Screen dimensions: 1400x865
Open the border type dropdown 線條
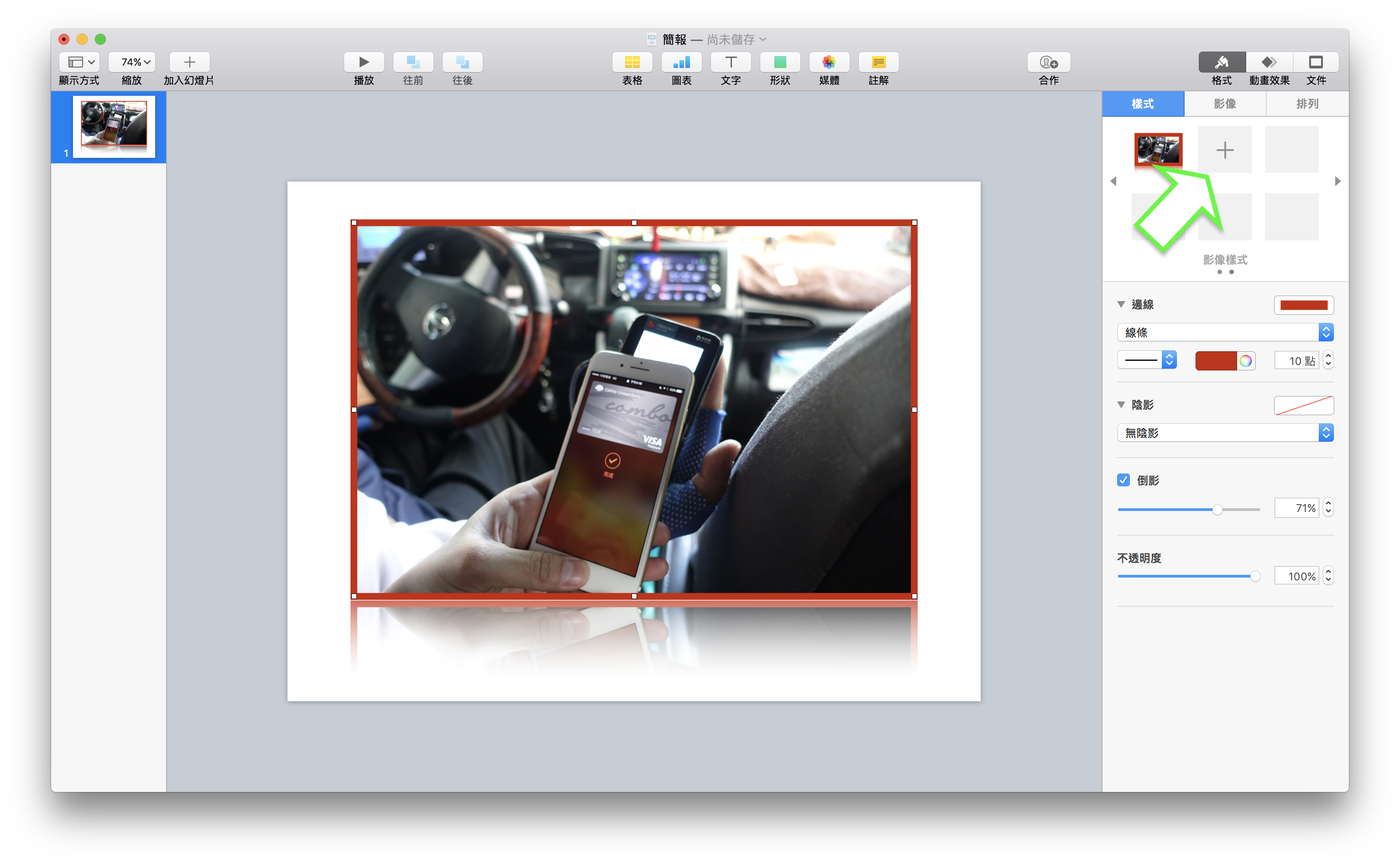point(1226,333)
